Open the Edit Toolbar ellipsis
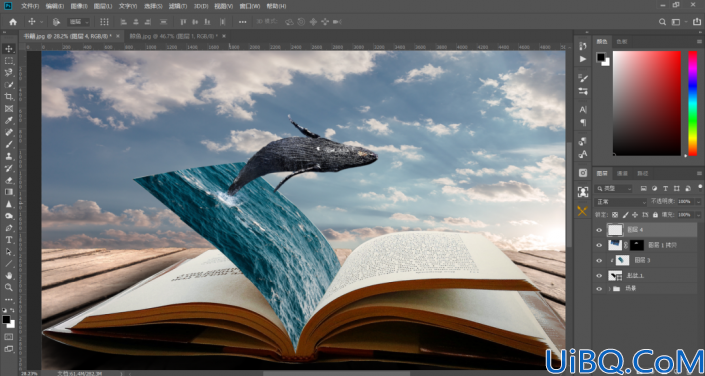The width and height of the screenshot is (705, 376). click(9, 299)
